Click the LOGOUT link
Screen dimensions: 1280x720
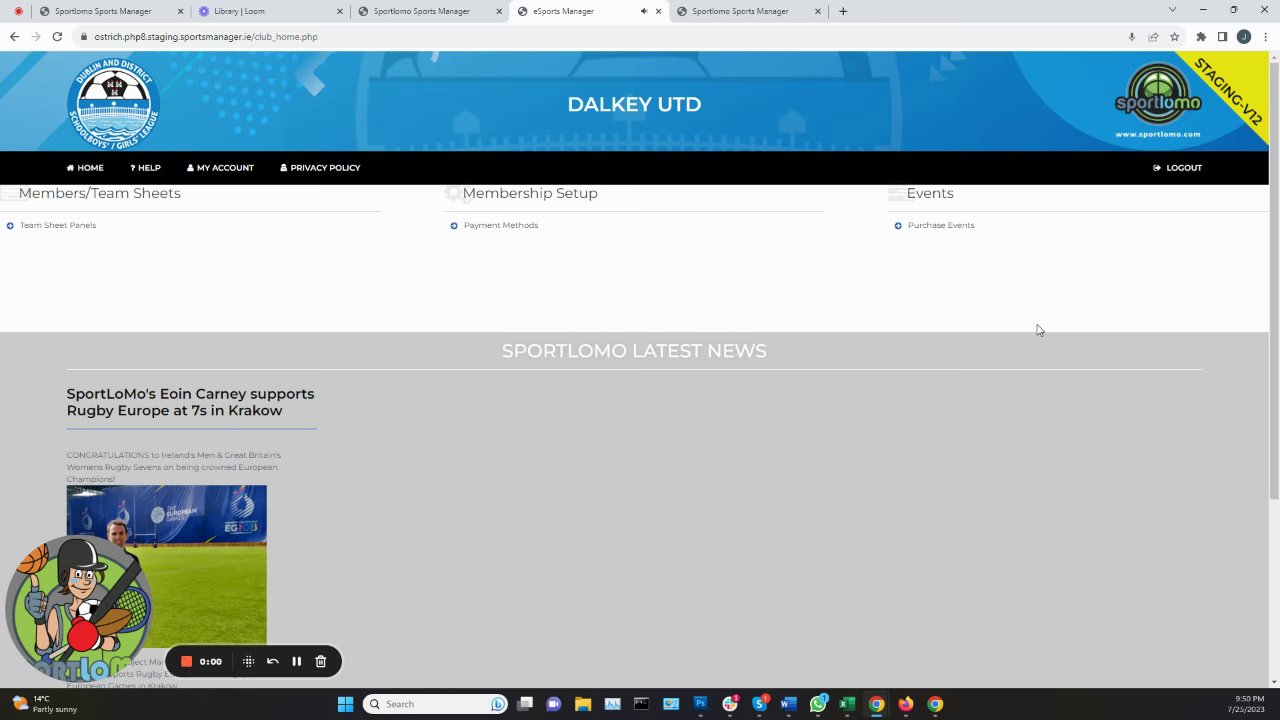click(x=1177, y=168)
